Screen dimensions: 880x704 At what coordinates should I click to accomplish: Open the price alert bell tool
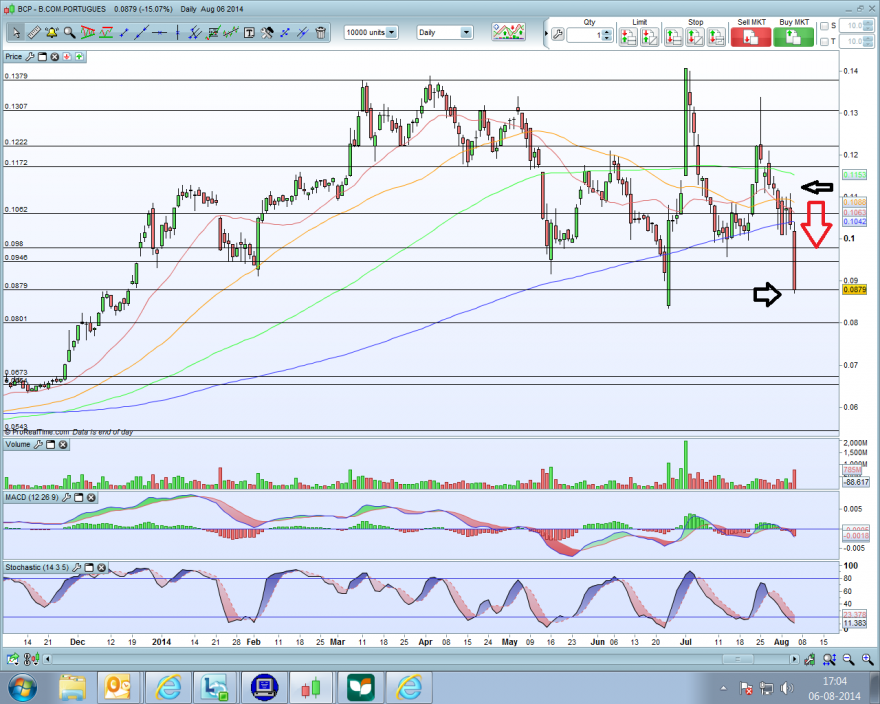52,33
